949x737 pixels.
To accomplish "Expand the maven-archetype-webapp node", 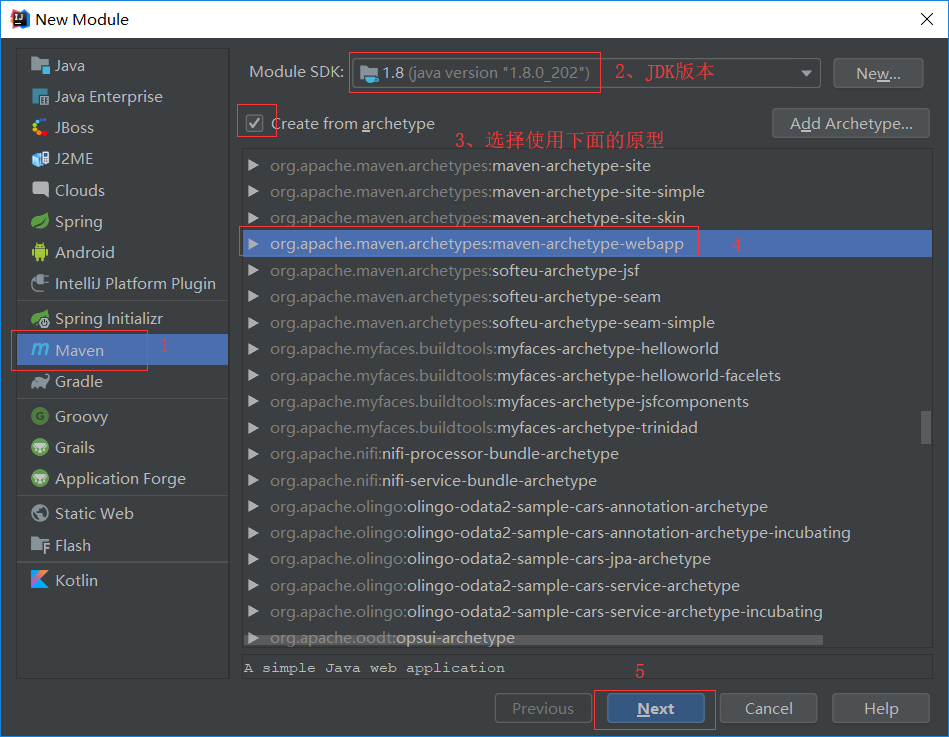I will coord(254,243).
